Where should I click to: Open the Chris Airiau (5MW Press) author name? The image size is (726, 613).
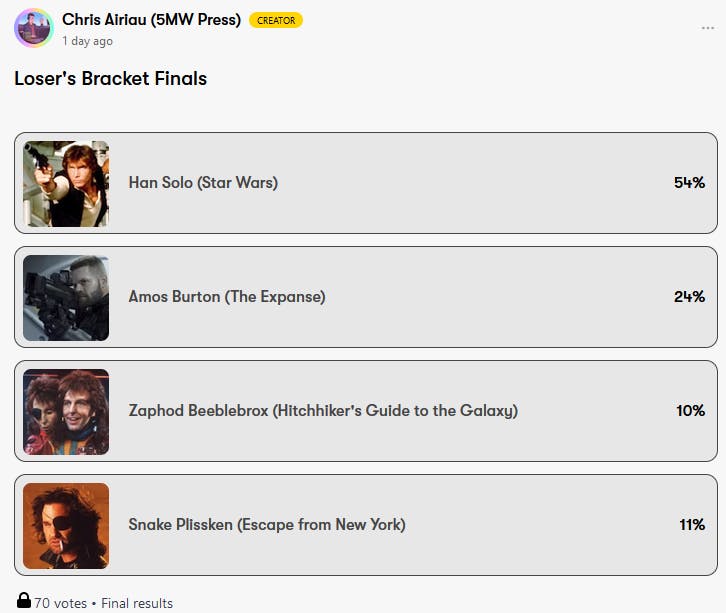pos(151,20)
